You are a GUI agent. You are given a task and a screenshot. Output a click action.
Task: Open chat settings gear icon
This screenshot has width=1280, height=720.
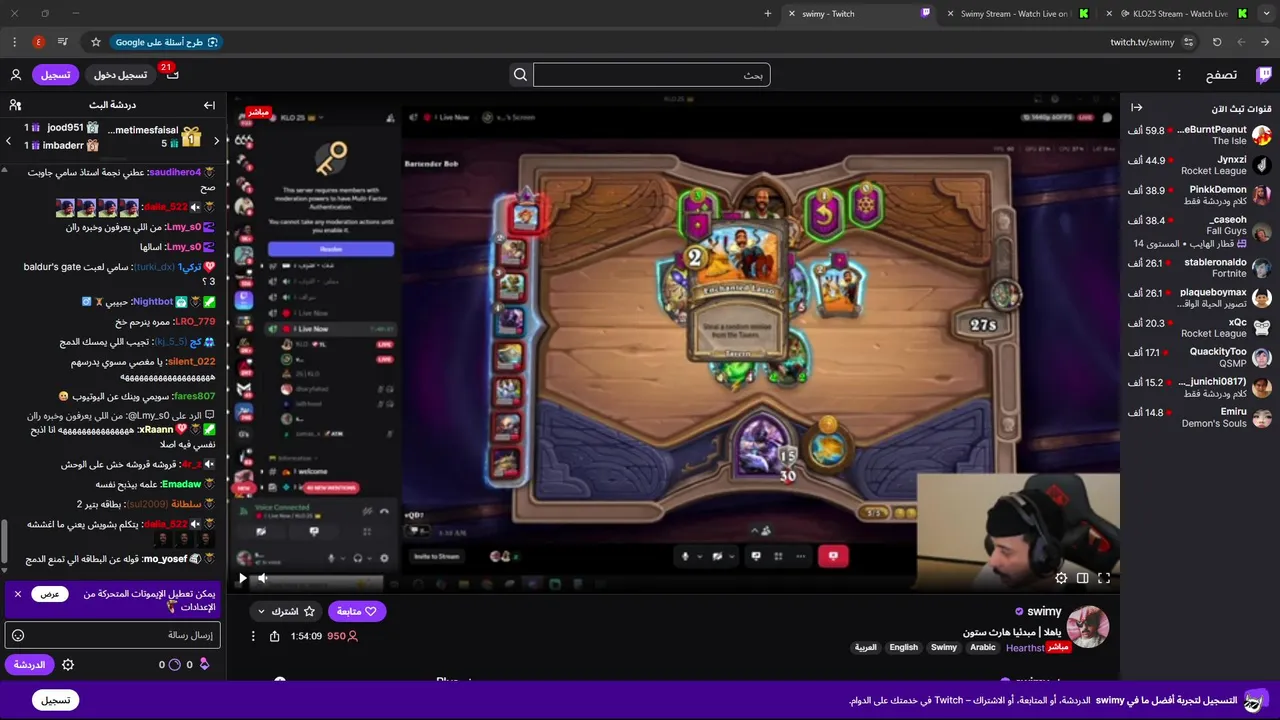click(68, 664)
